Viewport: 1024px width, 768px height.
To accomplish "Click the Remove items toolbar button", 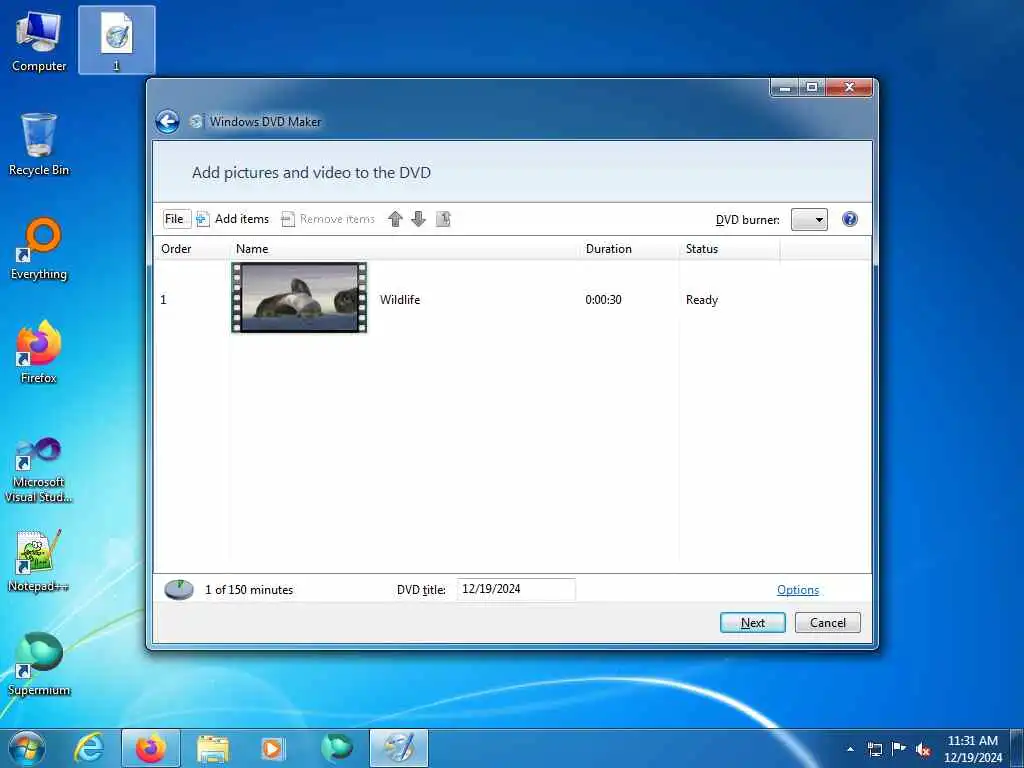I will pyautogui.click(x=328, y=219).
